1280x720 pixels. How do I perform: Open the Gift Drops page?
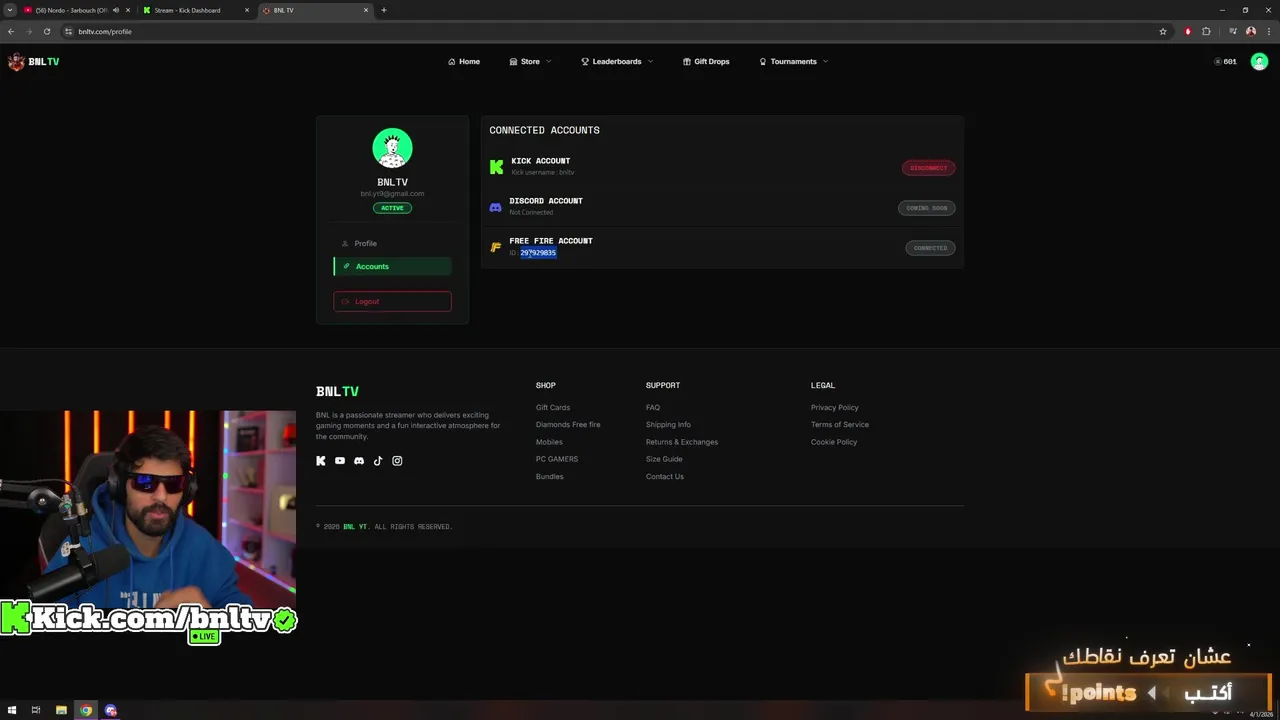(706, 62)
